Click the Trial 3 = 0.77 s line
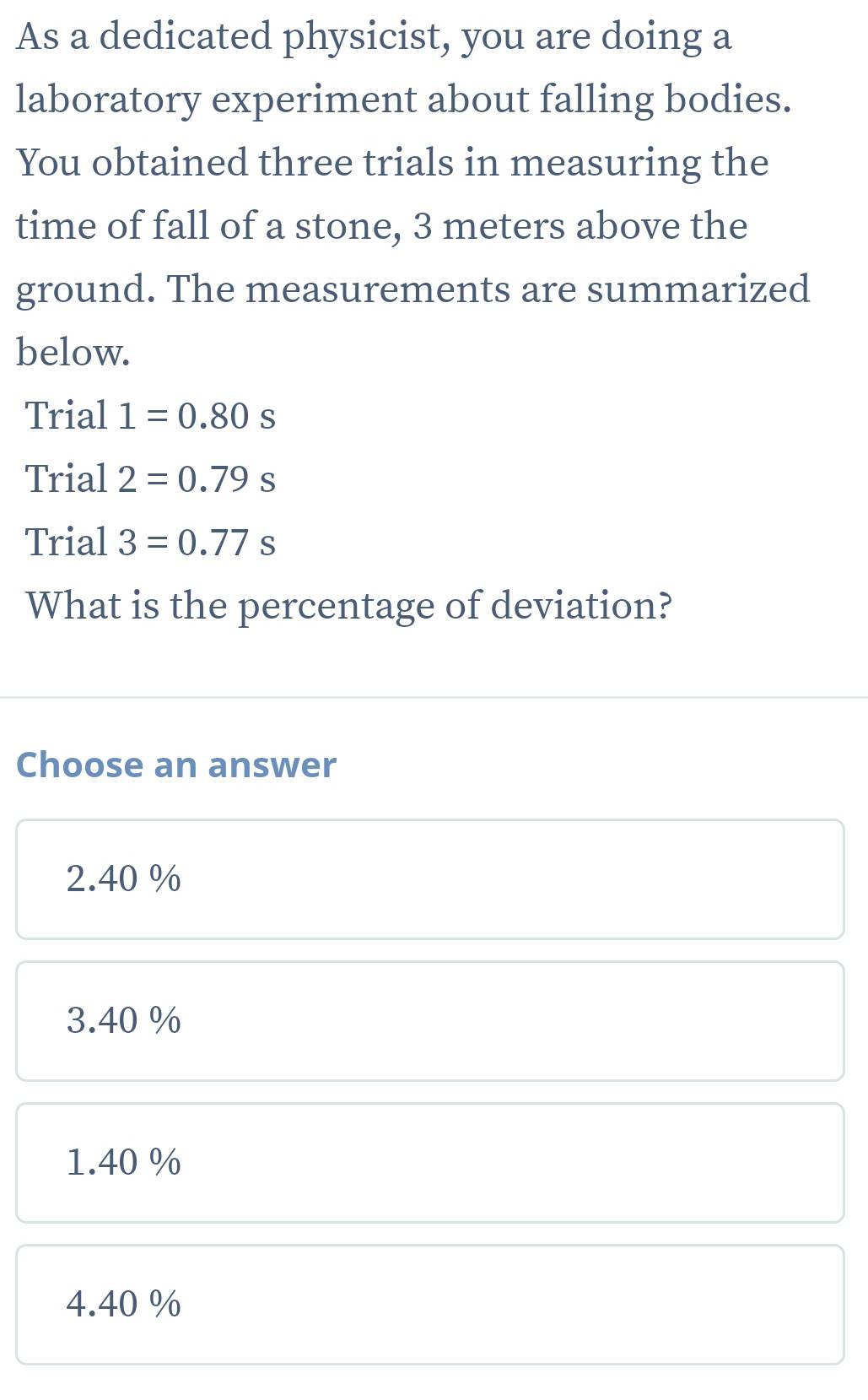The width and height of the screenshot is (868, 1400). pos(151,542)
